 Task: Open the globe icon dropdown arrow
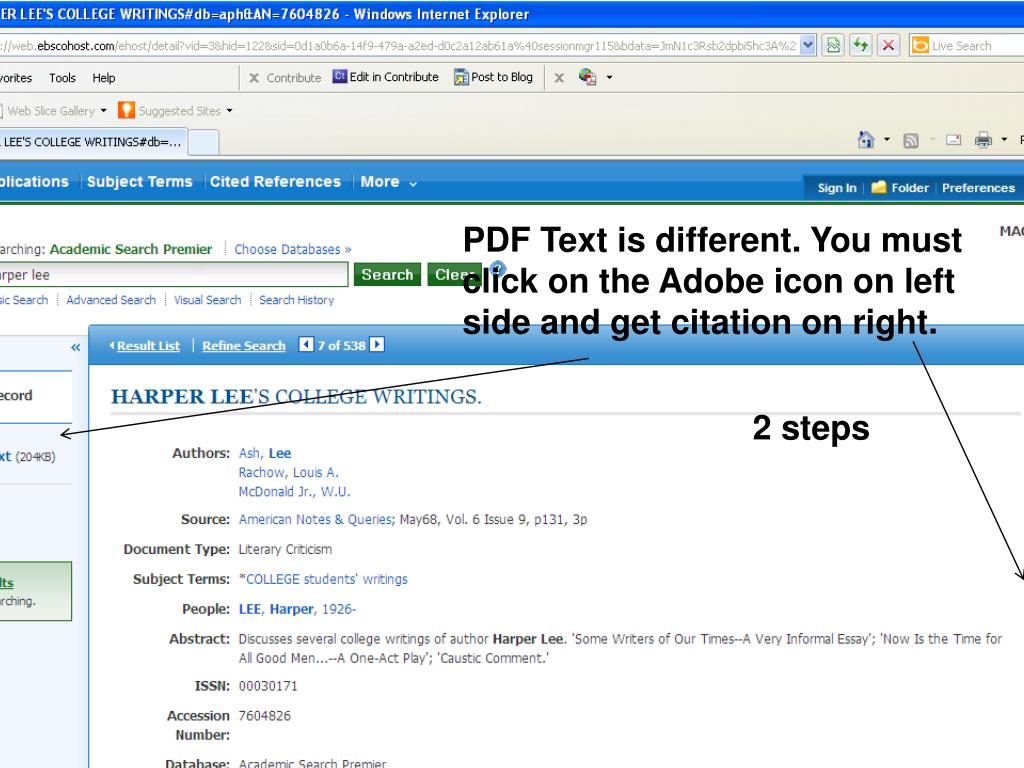(x=609, y=77)
